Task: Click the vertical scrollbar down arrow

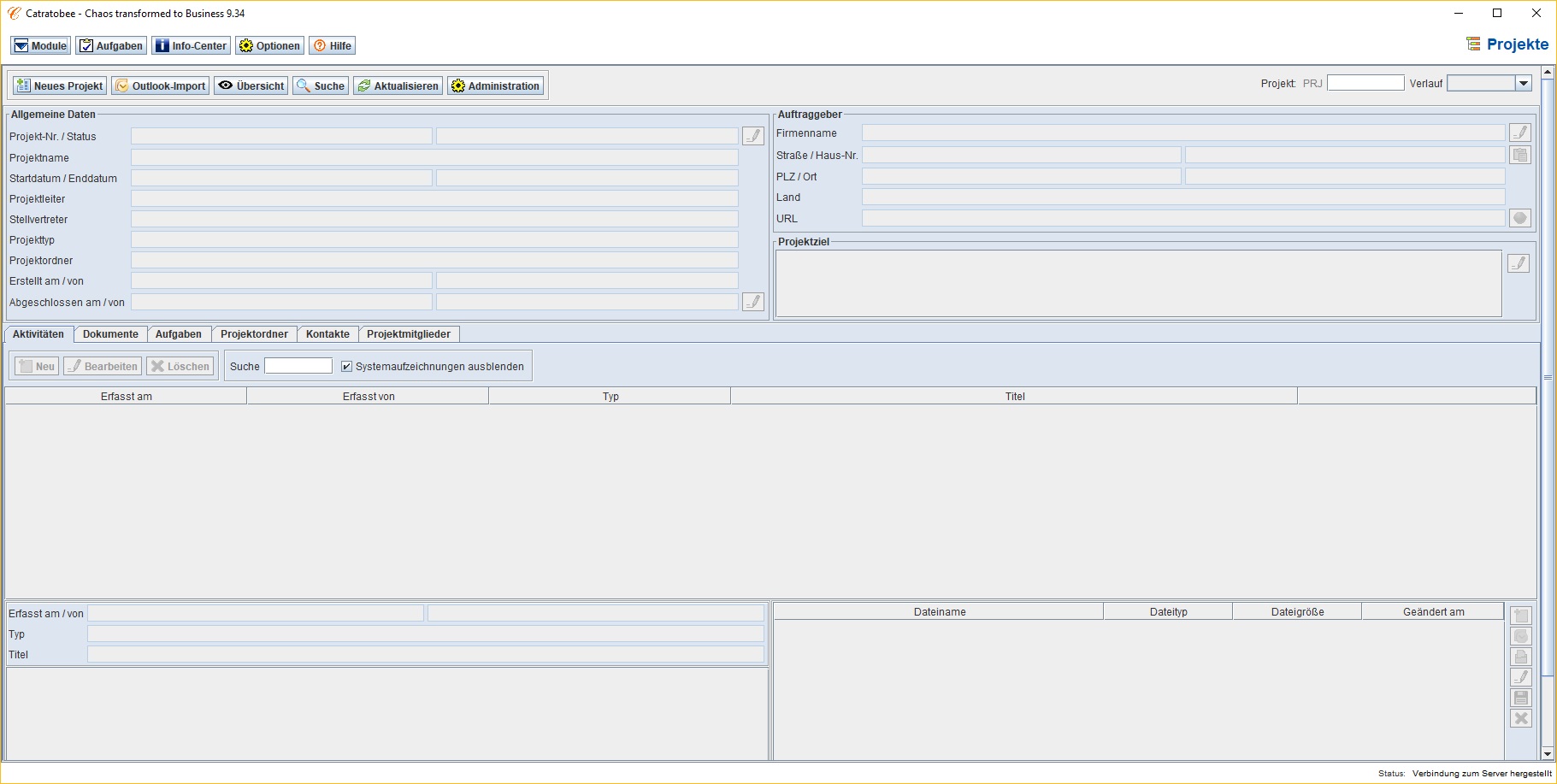Action: pyautogui.click(x=1548, y=754)
